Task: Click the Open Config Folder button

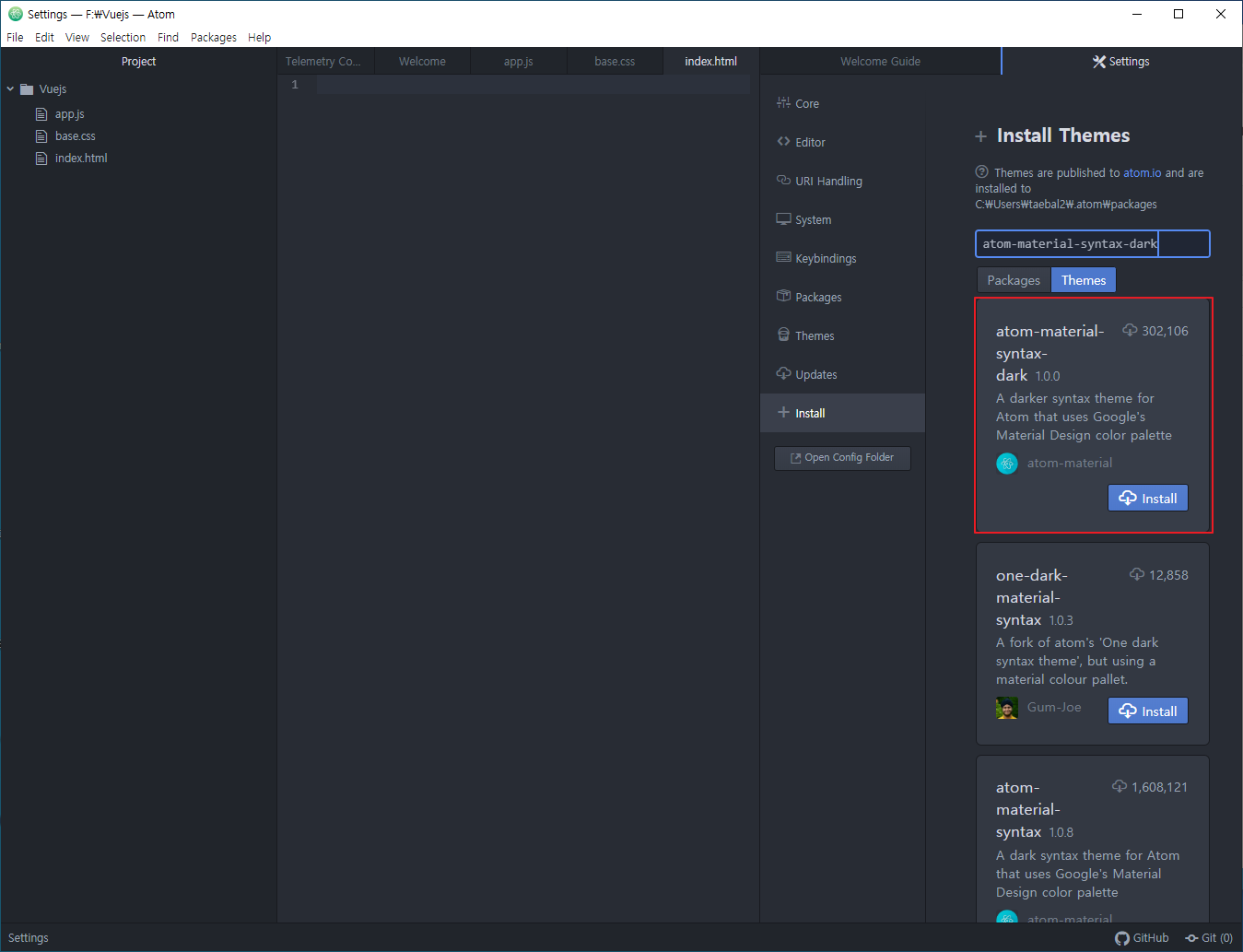Action: point(842,458)
